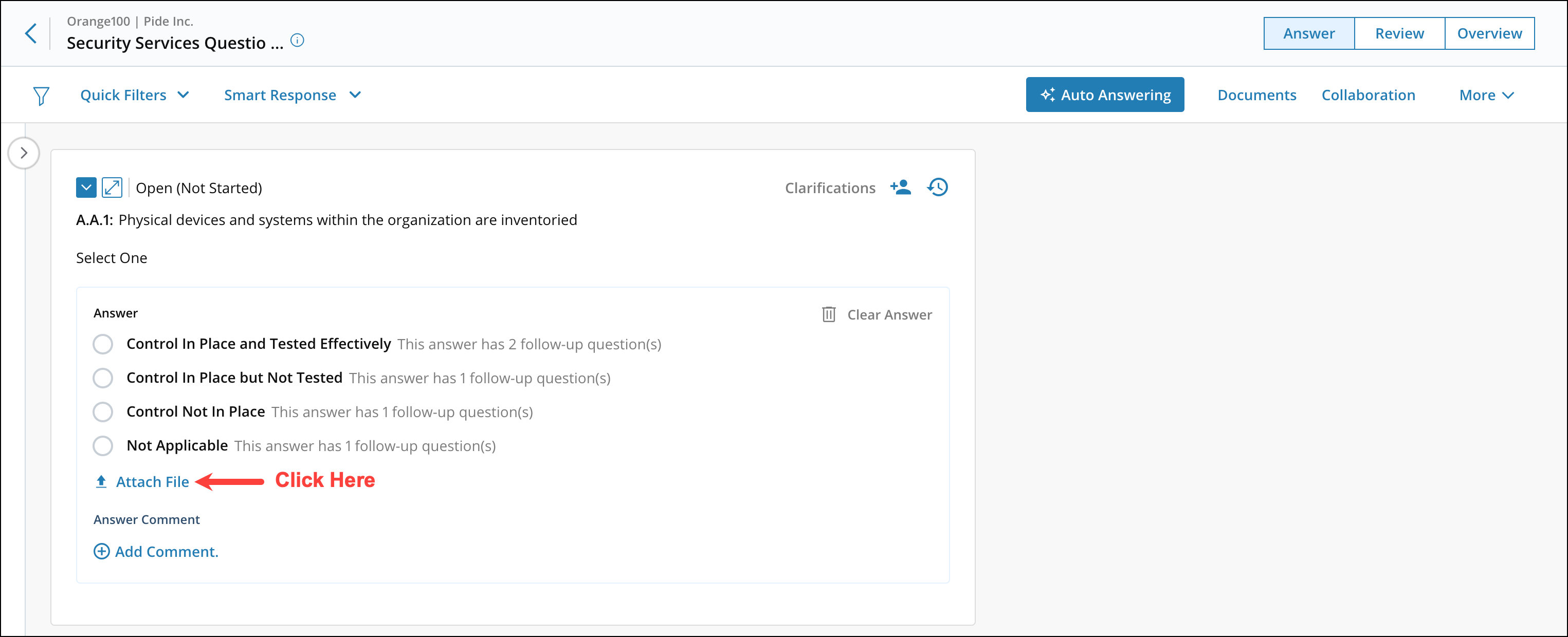1568x637 pixels.
Task: Open the Quick Filters dropdown
Action: (x=135, y=95)
